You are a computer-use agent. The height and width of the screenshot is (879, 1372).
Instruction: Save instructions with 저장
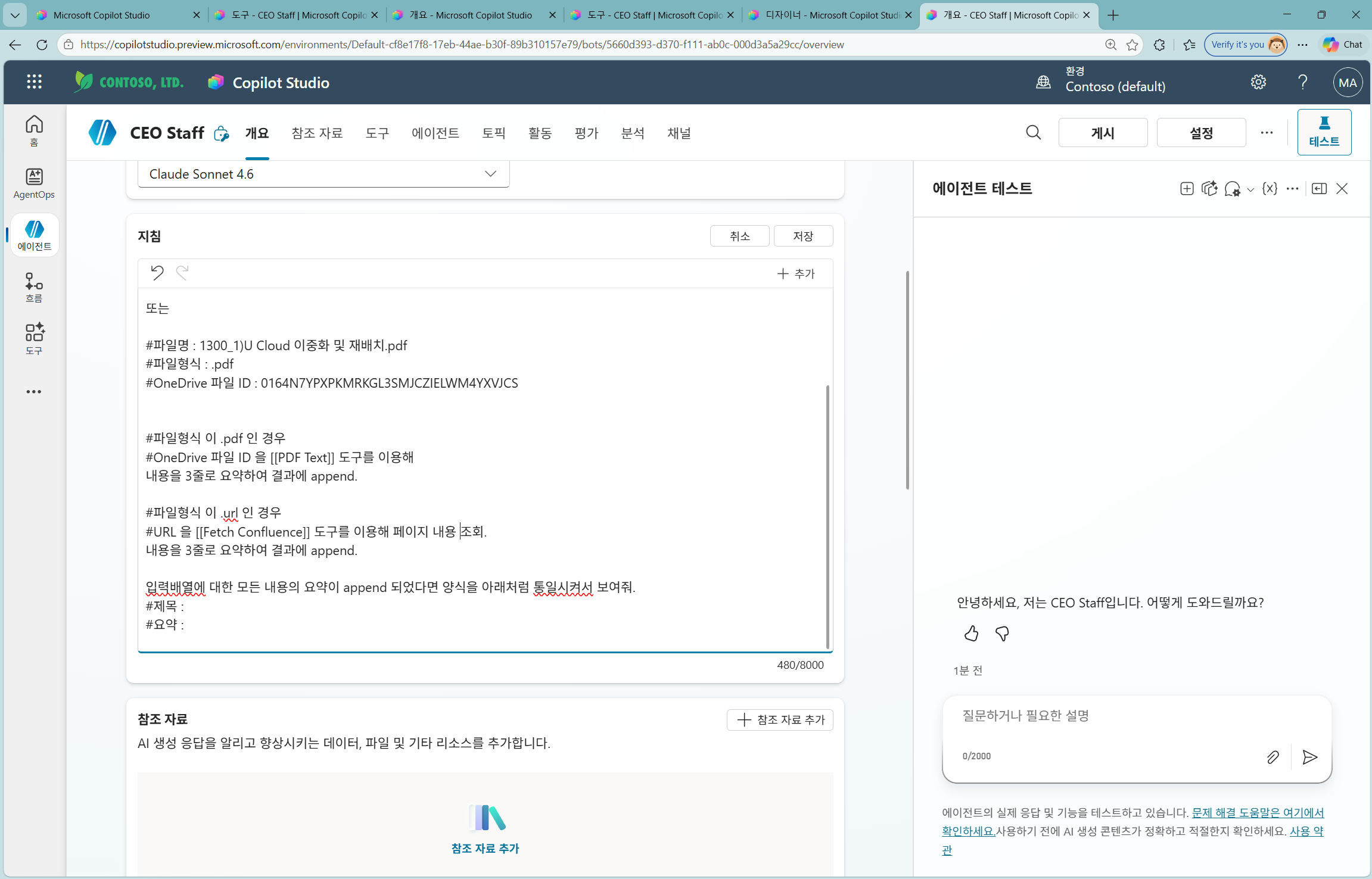coord(803,236)
